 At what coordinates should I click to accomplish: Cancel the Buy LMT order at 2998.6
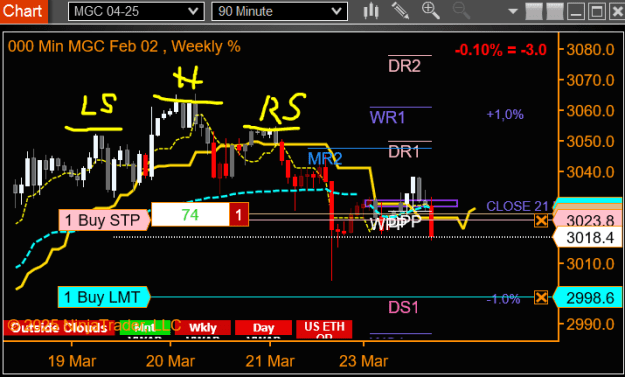541,297
